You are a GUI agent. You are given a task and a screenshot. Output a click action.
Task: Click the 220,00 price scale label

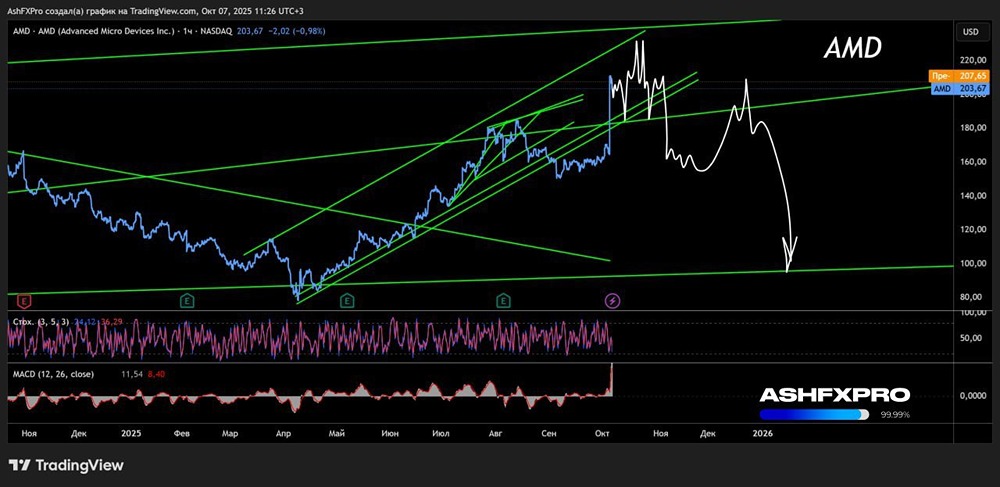click(x=973, y=61)
